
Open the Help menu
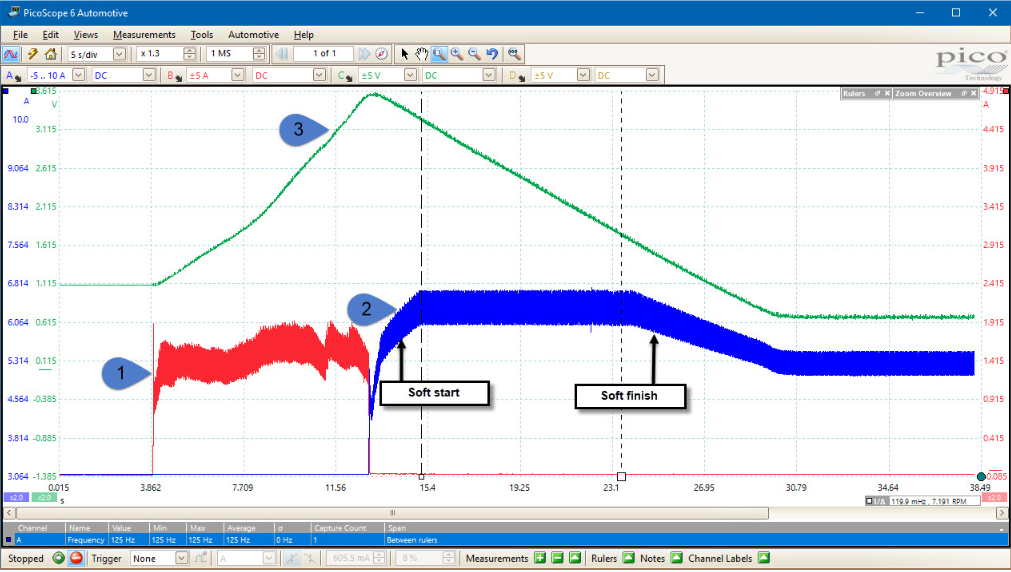303,35
